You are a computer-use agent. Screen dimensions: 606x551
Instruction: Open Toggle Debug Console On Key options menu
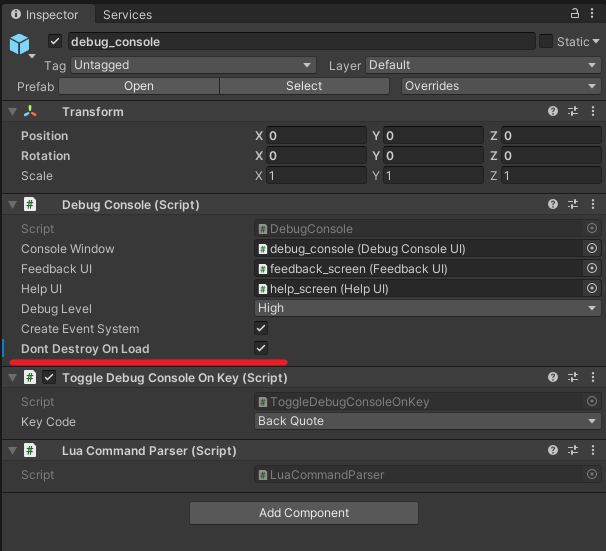click(x=593, y=377)
